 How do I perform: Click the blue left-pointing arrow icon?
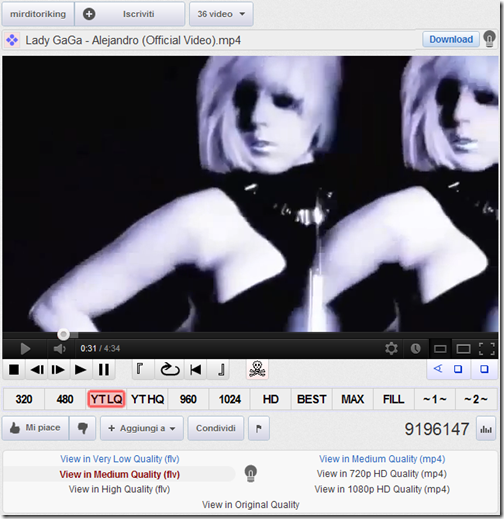pyautogui.click(x=438, y=369)
